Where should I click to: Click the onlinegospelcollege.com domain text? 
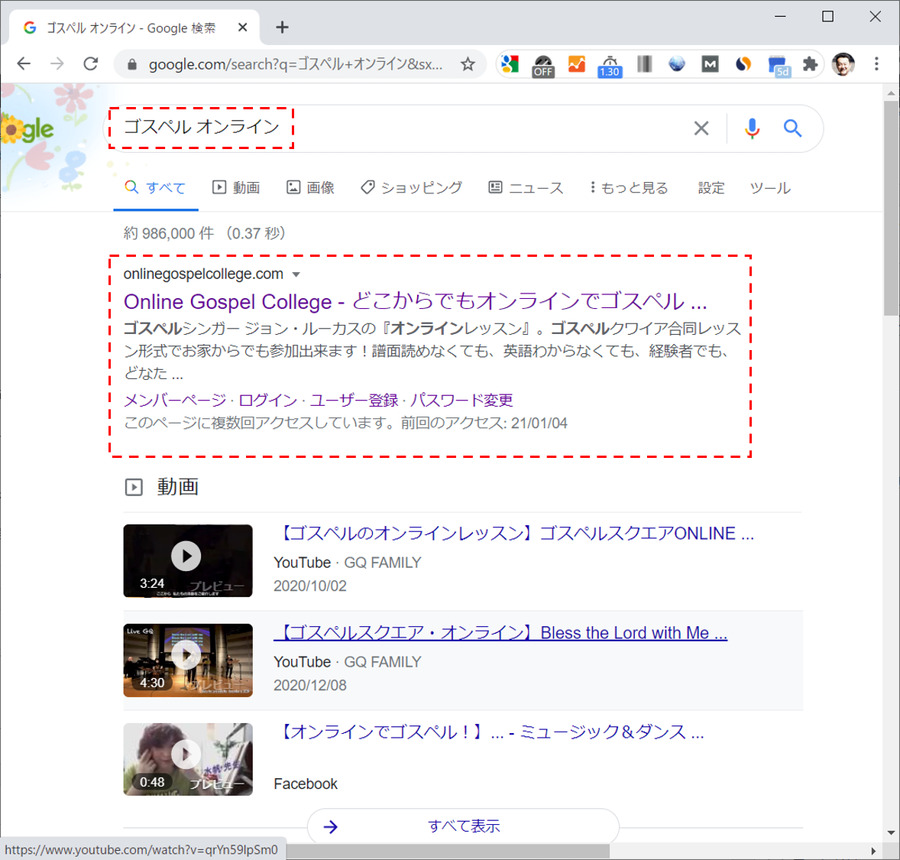click(x=203, y=274)
